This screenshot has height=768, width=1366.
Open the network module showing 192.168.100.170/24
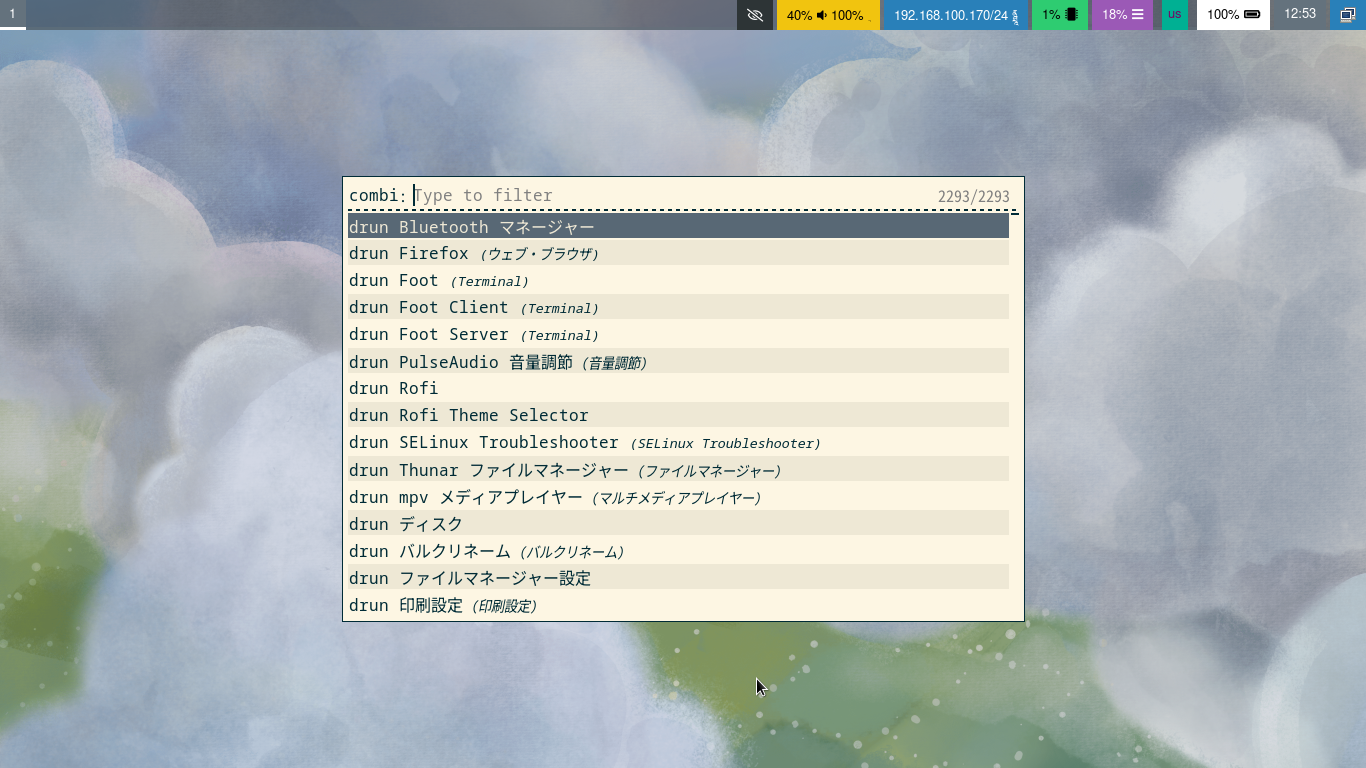(955, 15)
